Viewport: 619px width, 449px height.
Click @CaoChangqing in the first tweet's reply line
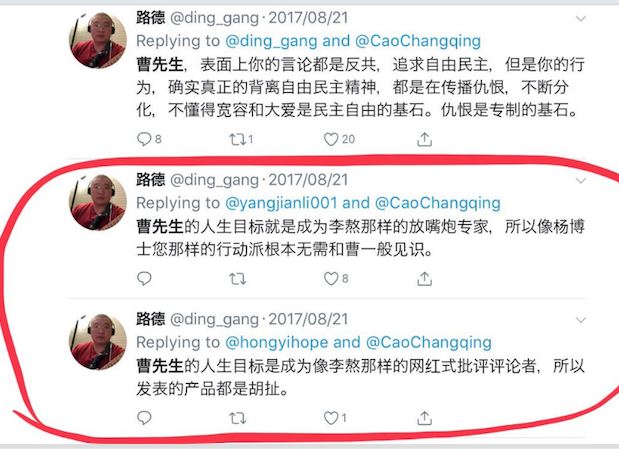tap(418, 41)
